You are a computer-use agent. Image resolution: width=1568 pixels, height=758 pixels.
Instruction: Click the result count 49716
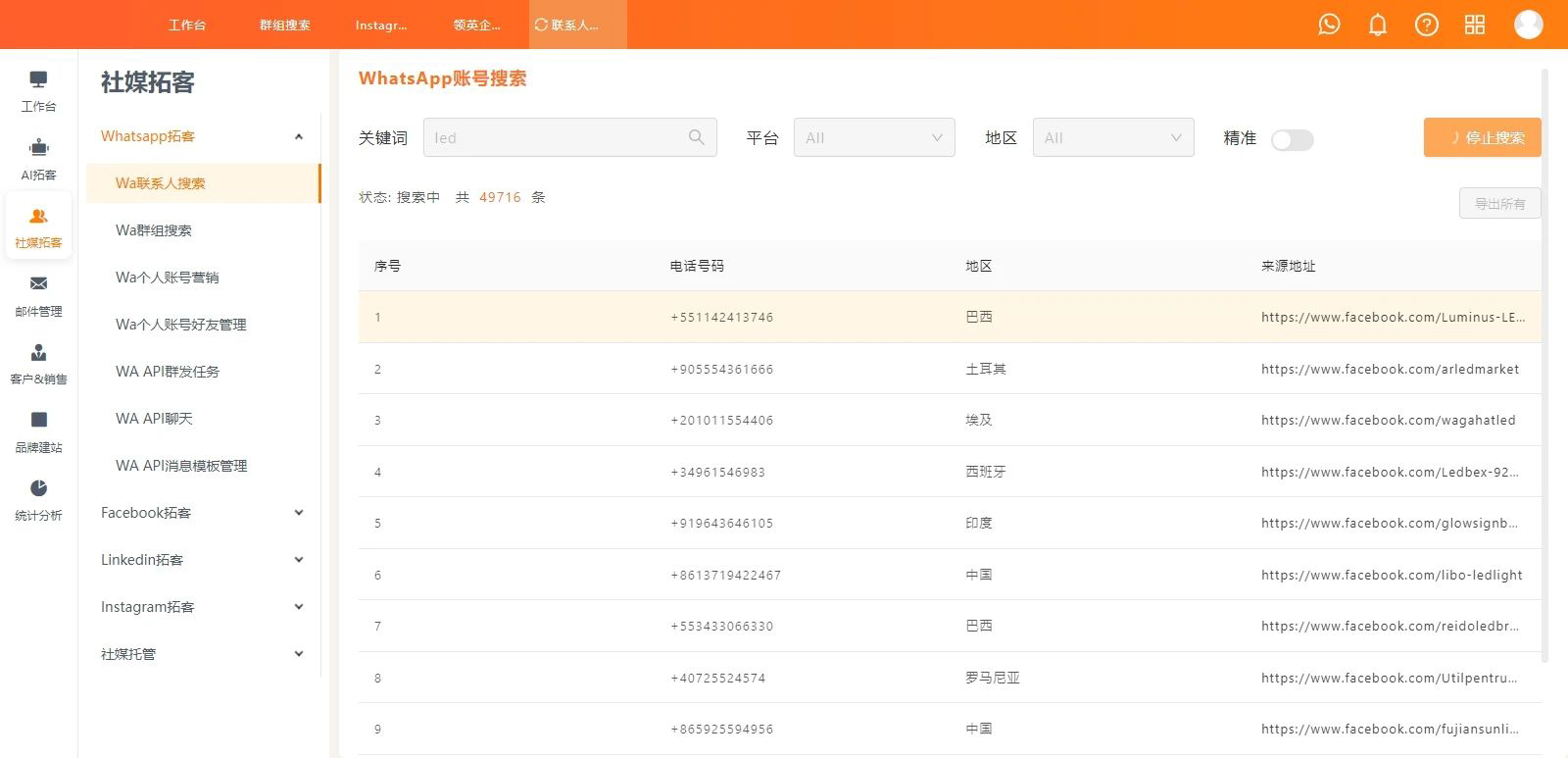500,197
